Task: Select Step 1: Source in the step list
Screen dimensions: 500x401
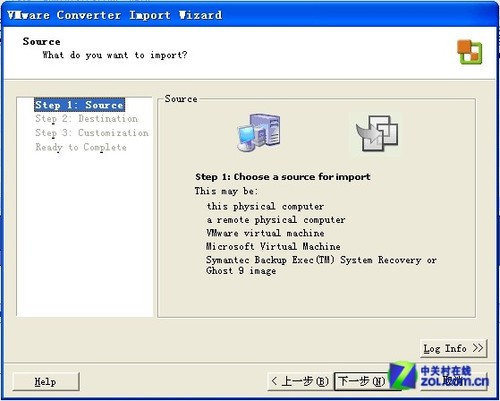Action: coord(79,105)
